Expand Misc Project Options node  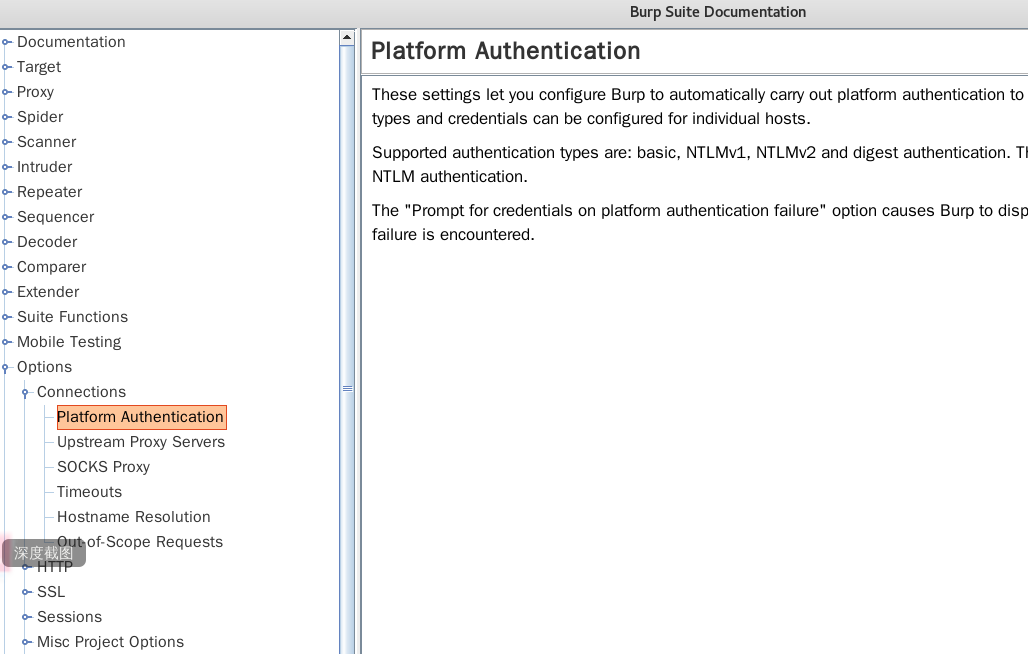click(26, 642)
